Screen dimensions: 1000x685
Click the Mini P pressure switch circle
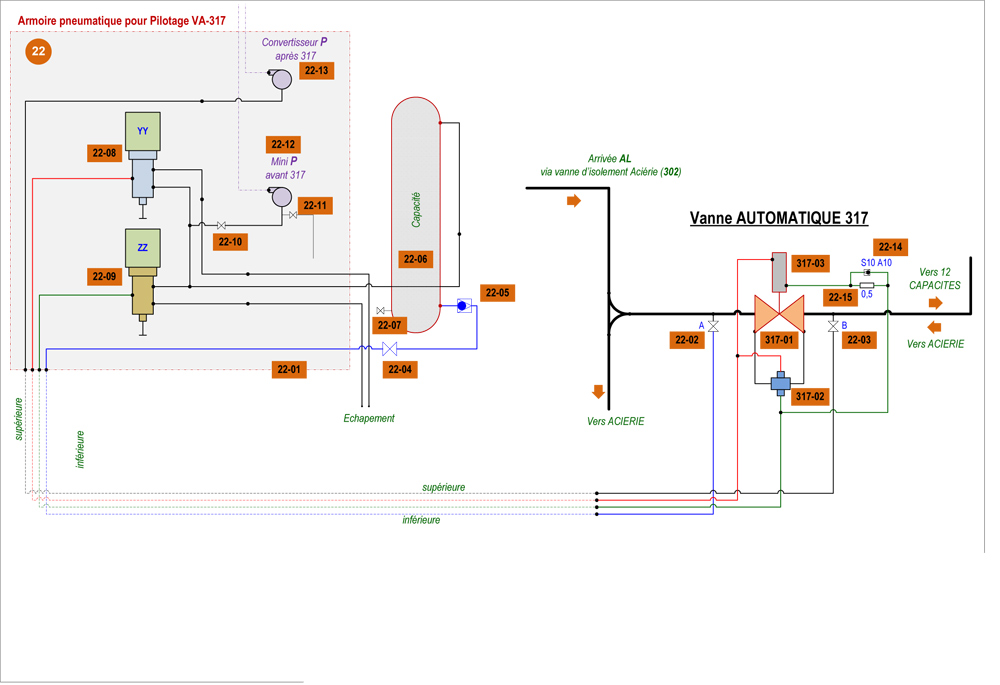coord(282,197)
